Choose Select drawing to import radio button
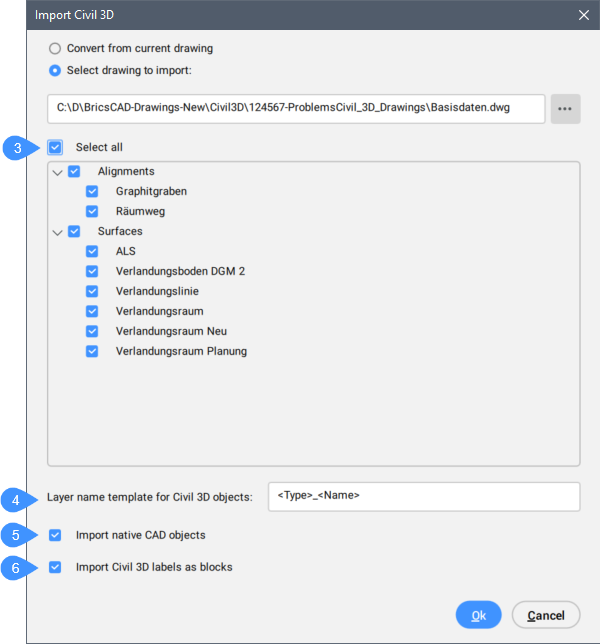 (x=56, y=70)
